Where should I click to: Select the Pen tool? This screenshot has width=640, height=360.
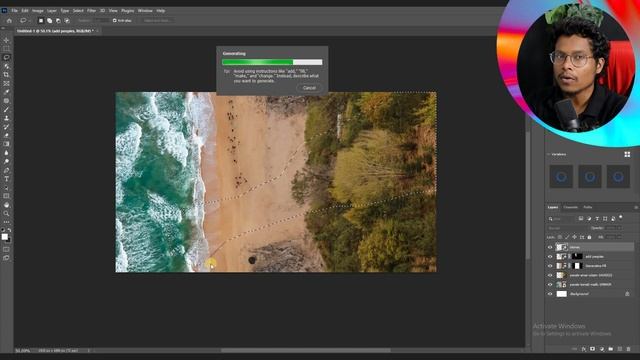pyautogui.click(x=6, y=170)
